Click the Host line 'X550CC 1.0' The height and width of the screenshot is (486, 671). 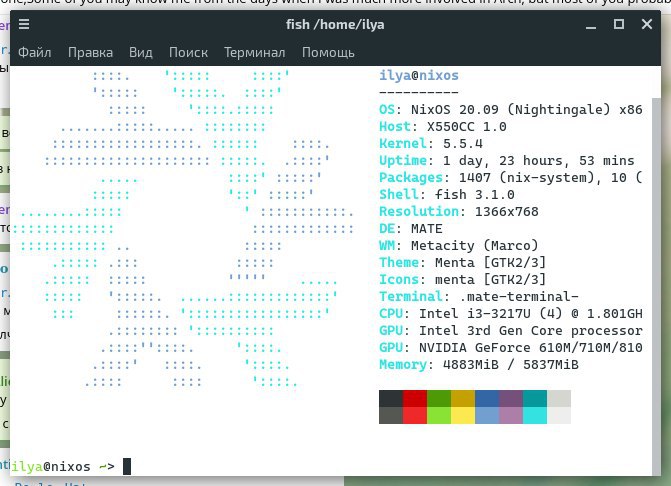(466, 127)
